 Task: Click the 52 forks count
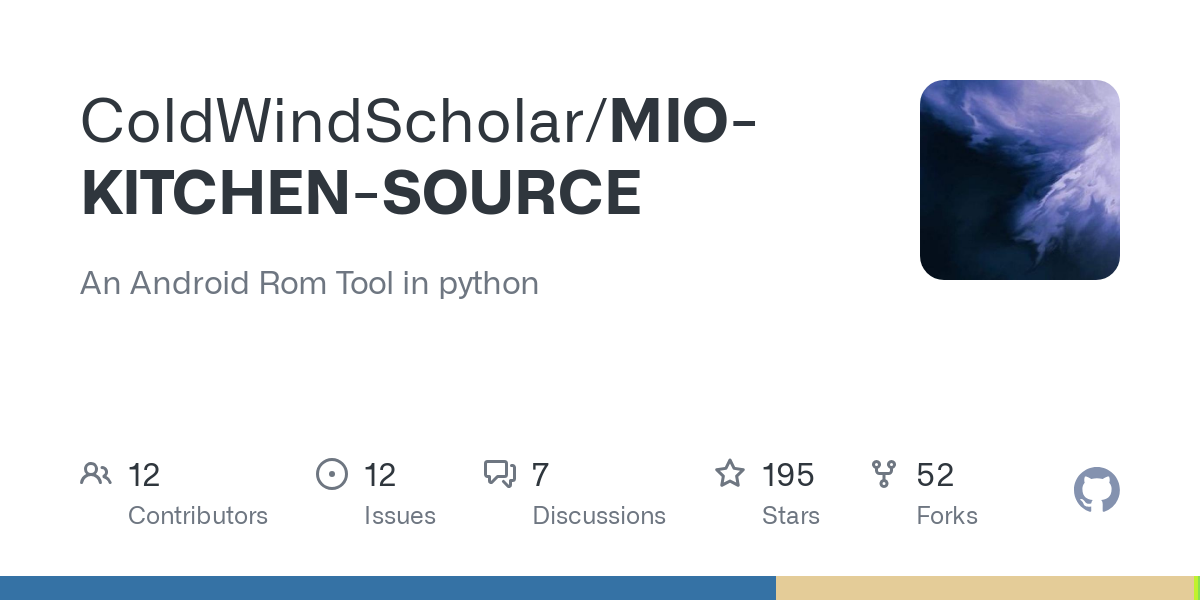tap(935, 475)
